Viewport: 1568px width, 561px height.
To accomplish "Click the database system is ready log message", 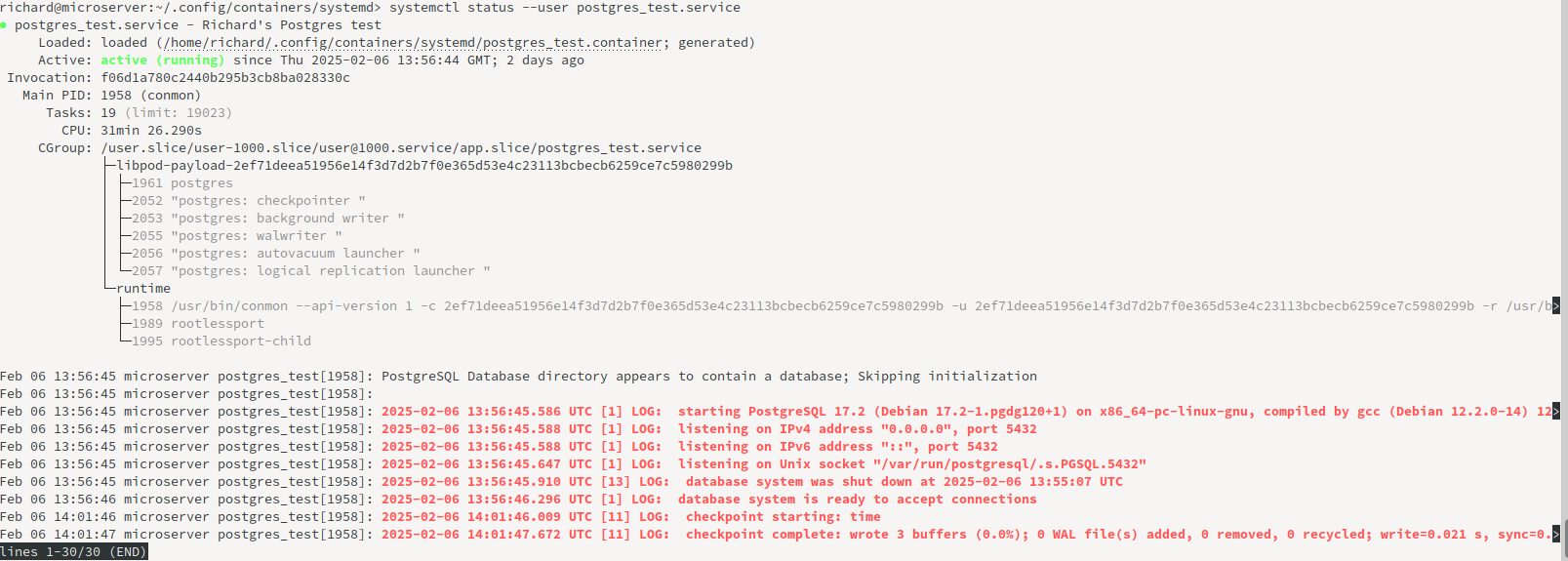I will (x=858, y=500).
